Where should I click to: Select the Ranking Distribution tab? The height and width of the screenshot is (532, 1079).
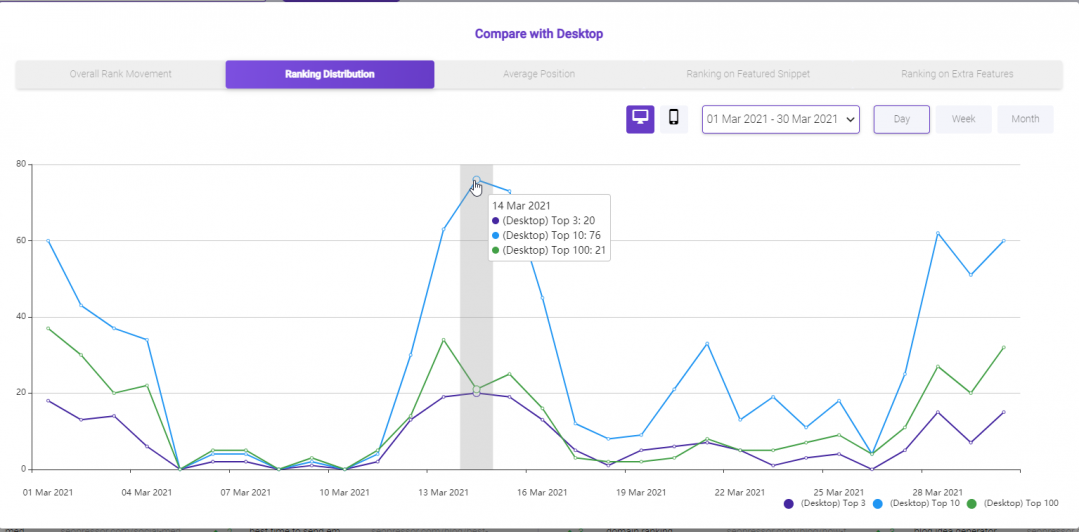pos(330,74)
